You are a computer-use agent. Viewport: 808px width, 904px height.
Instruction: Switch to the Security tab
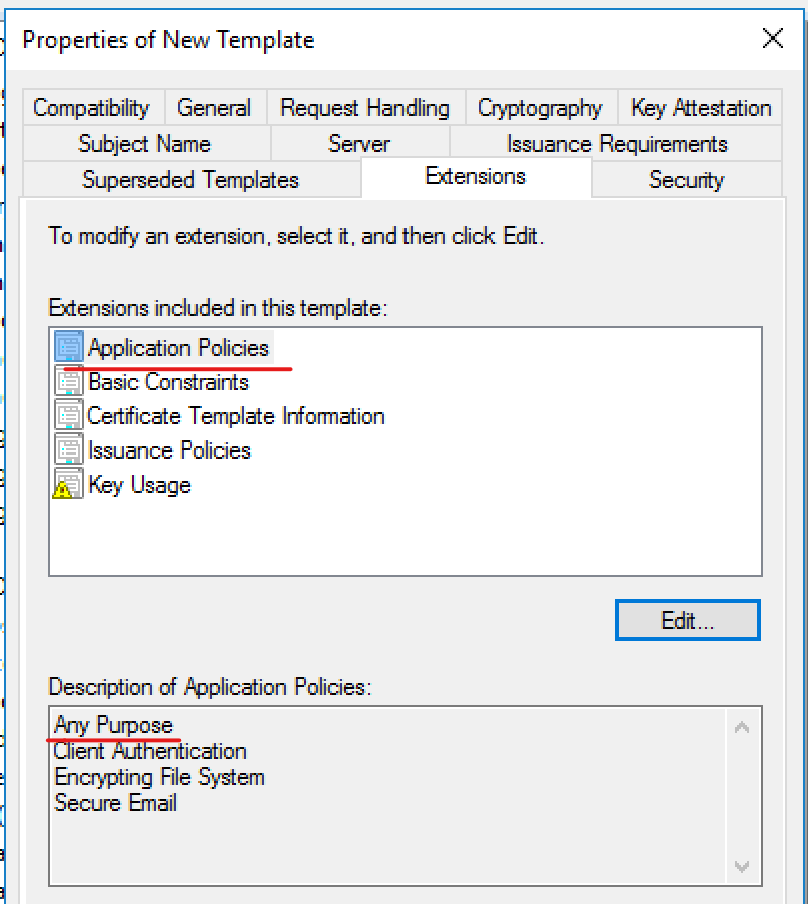tap(686, 180)
